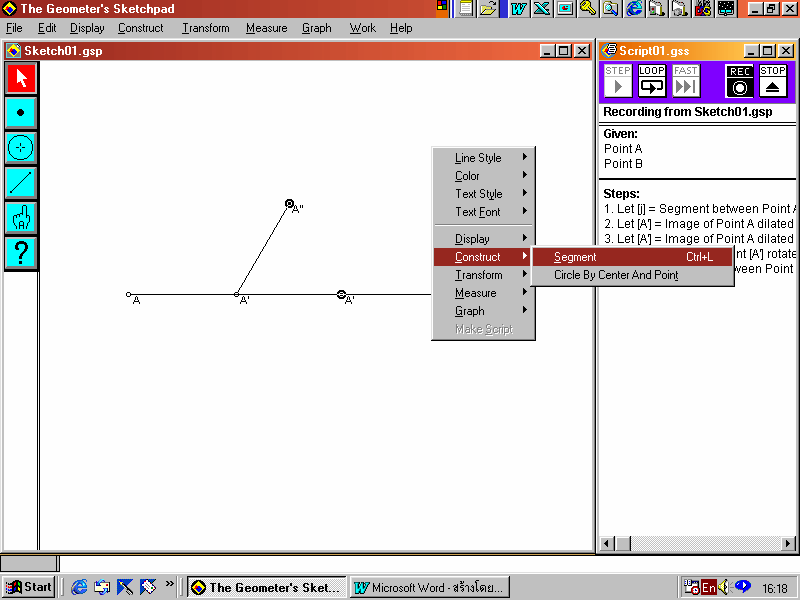This screenshot has width=800, height=600.
Task: Expand Color submenu in context menu
Action: coord(483,176)
